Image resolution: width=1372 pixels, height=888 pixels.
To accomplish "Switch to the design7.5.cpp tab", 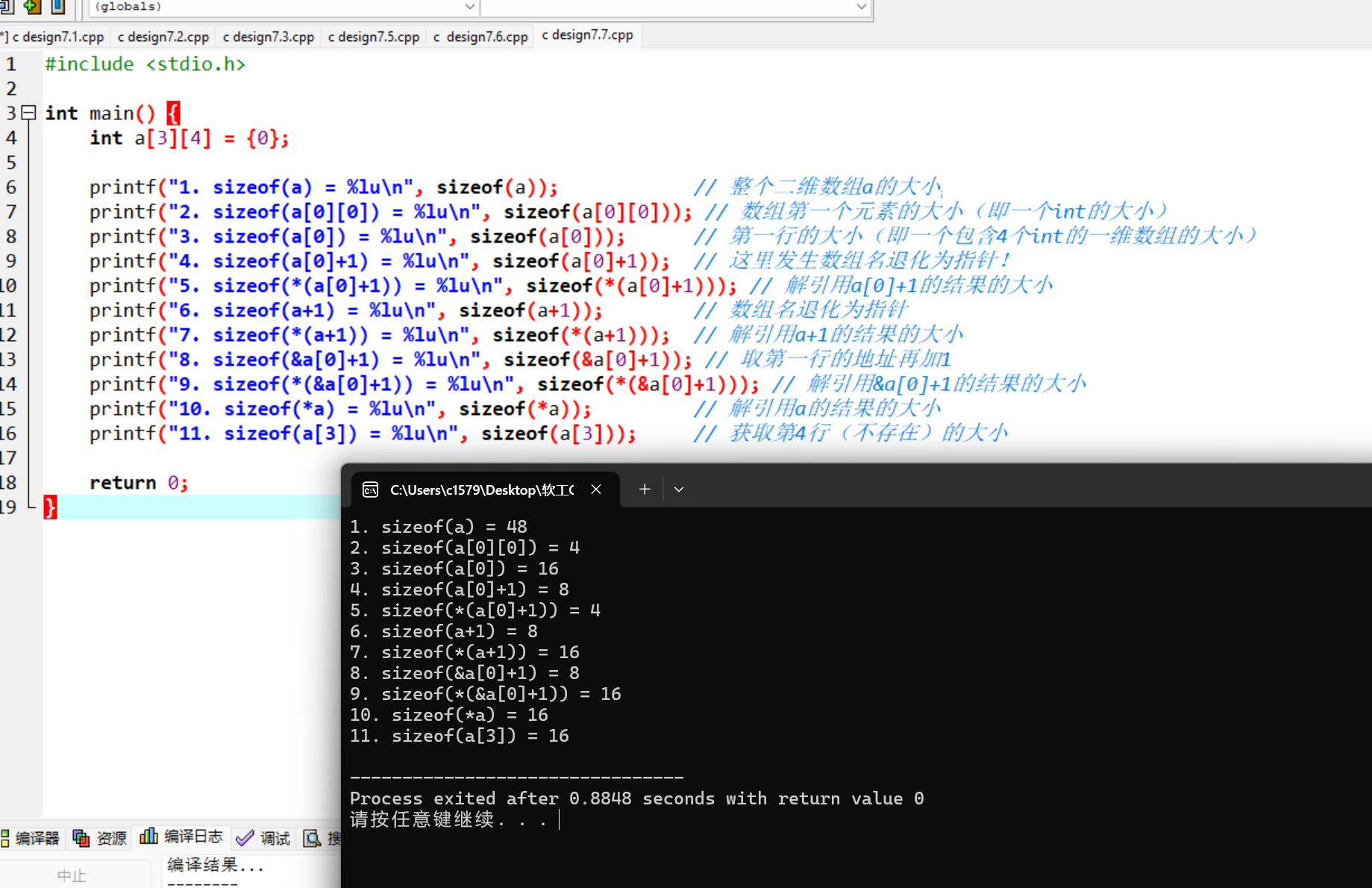I will pos(374,37).
